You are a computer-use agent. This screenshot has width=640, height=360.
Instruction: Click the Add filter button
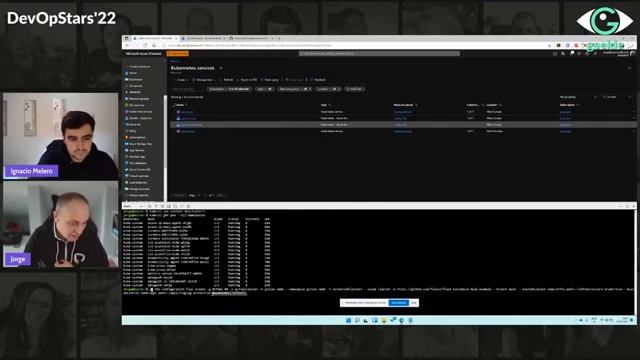click(354, 89)
